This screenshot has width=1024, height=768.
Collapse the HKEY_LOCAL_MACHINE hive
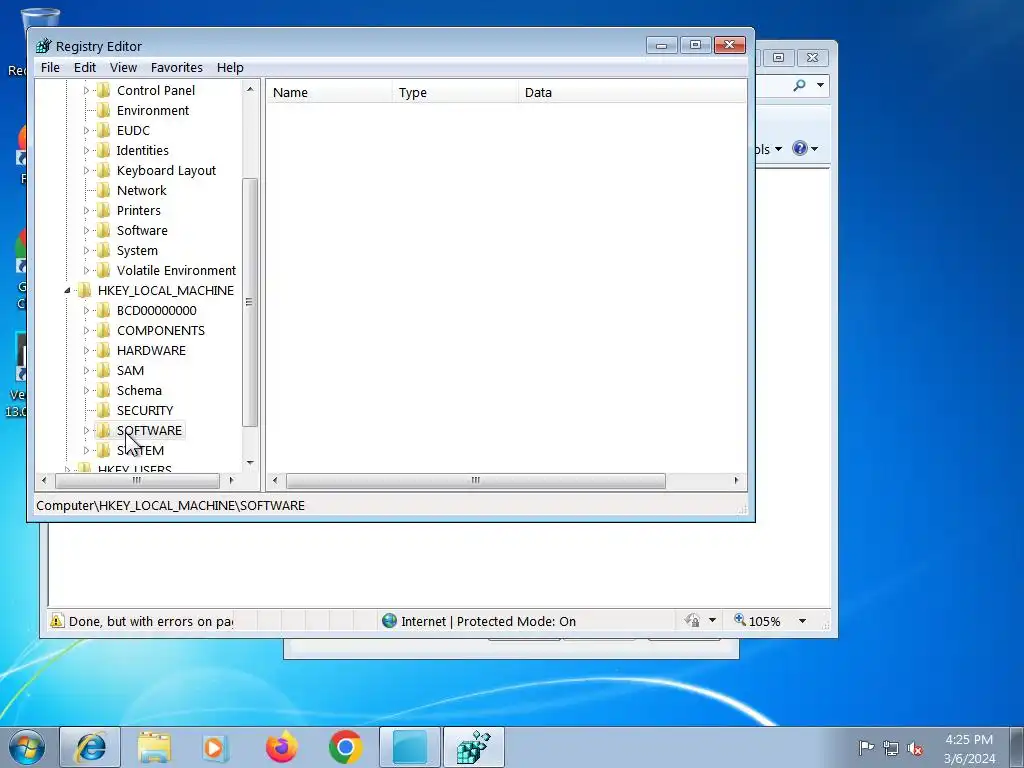[67, 291]
